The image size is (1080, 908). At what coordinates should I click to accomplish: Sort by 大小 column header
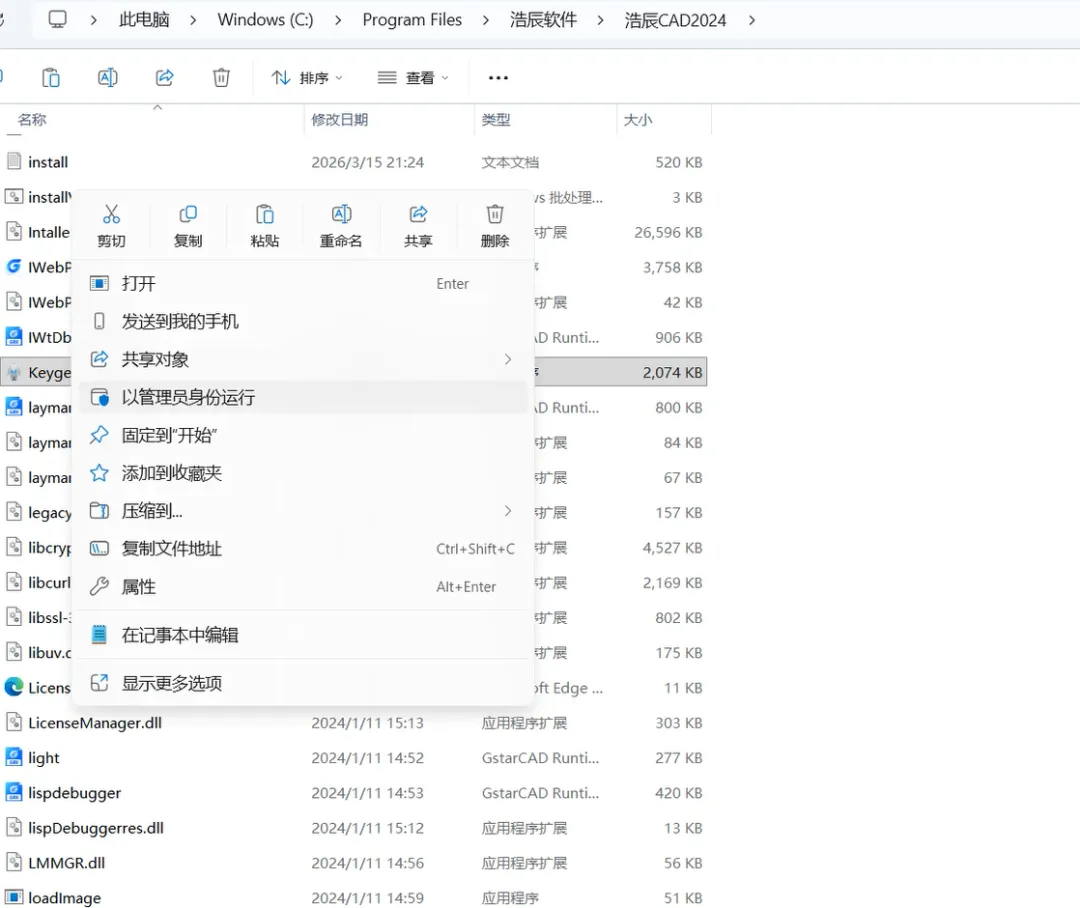coord(638,120)
